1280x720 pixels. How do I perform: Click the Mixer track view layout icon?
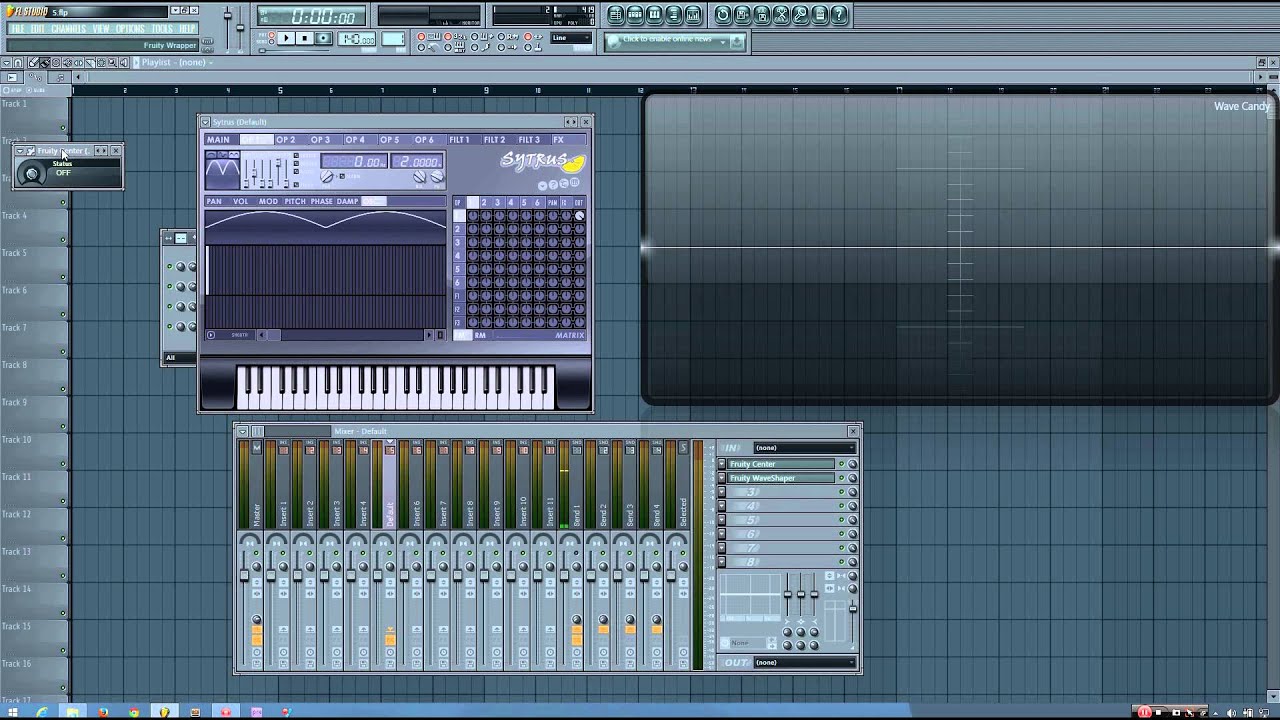257,431
